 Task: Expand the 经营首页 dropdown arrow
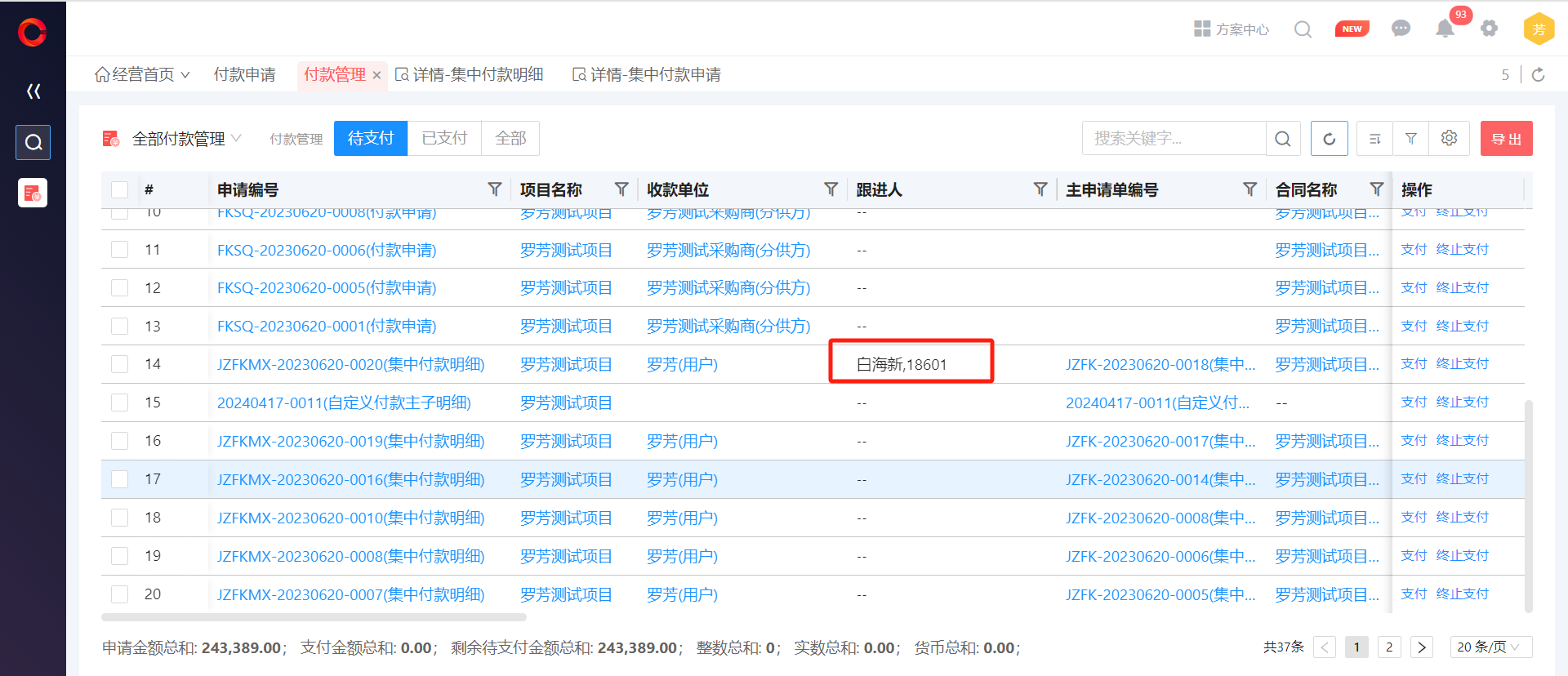click(185, 75)
